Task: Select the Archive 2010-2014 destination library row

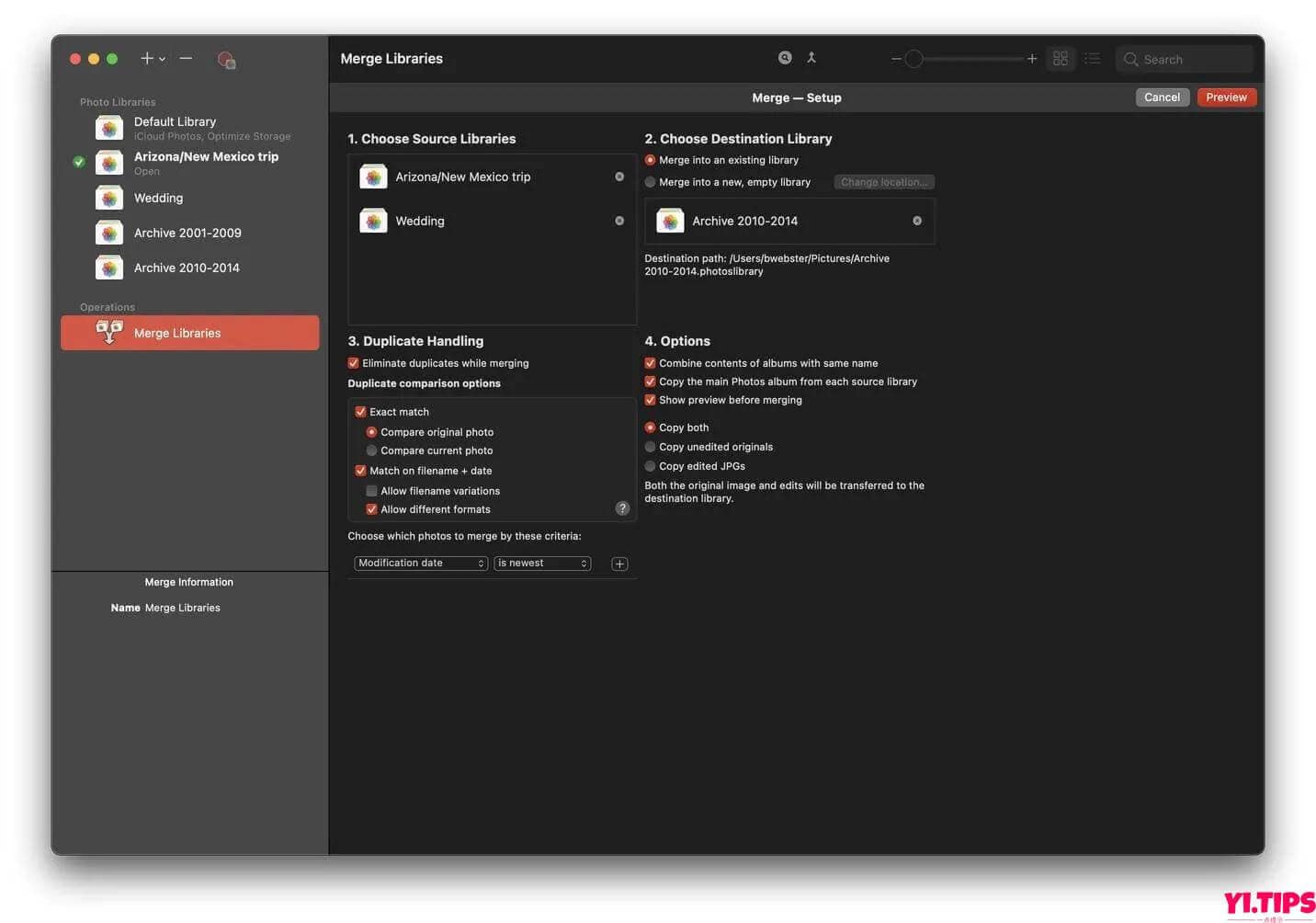Action: [x=789, y=221]
